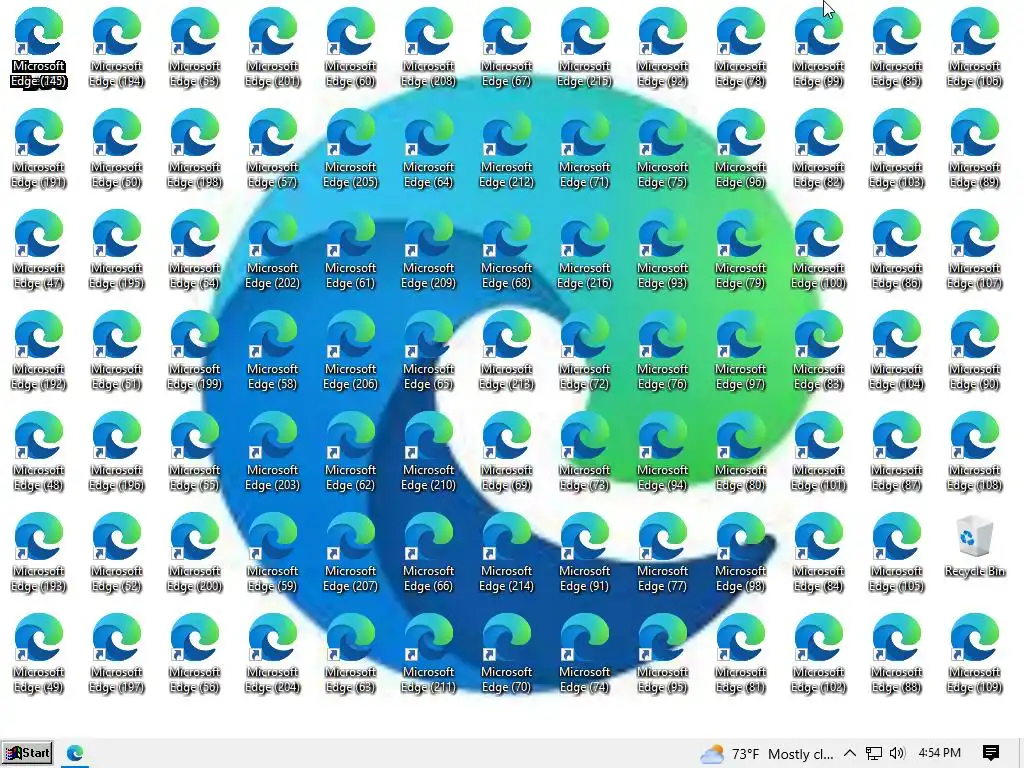Viewport: 1024px width, 768px height.
Task: Select the Microsoft Edge (107) shortcut icon
Action: [x=974, y=249]
